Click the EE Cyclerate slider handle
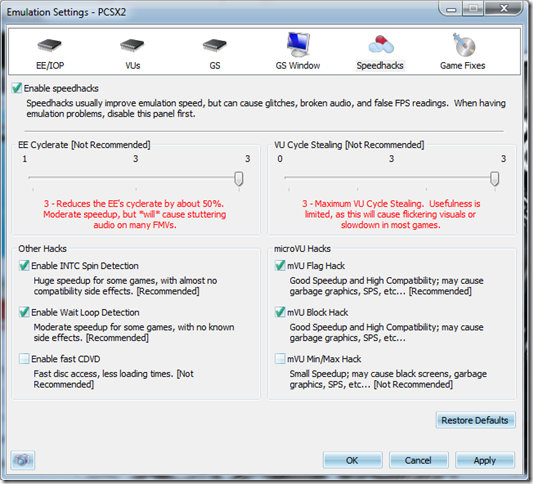The width and height of the screenshot is (533, 484). tap(239, 179)
